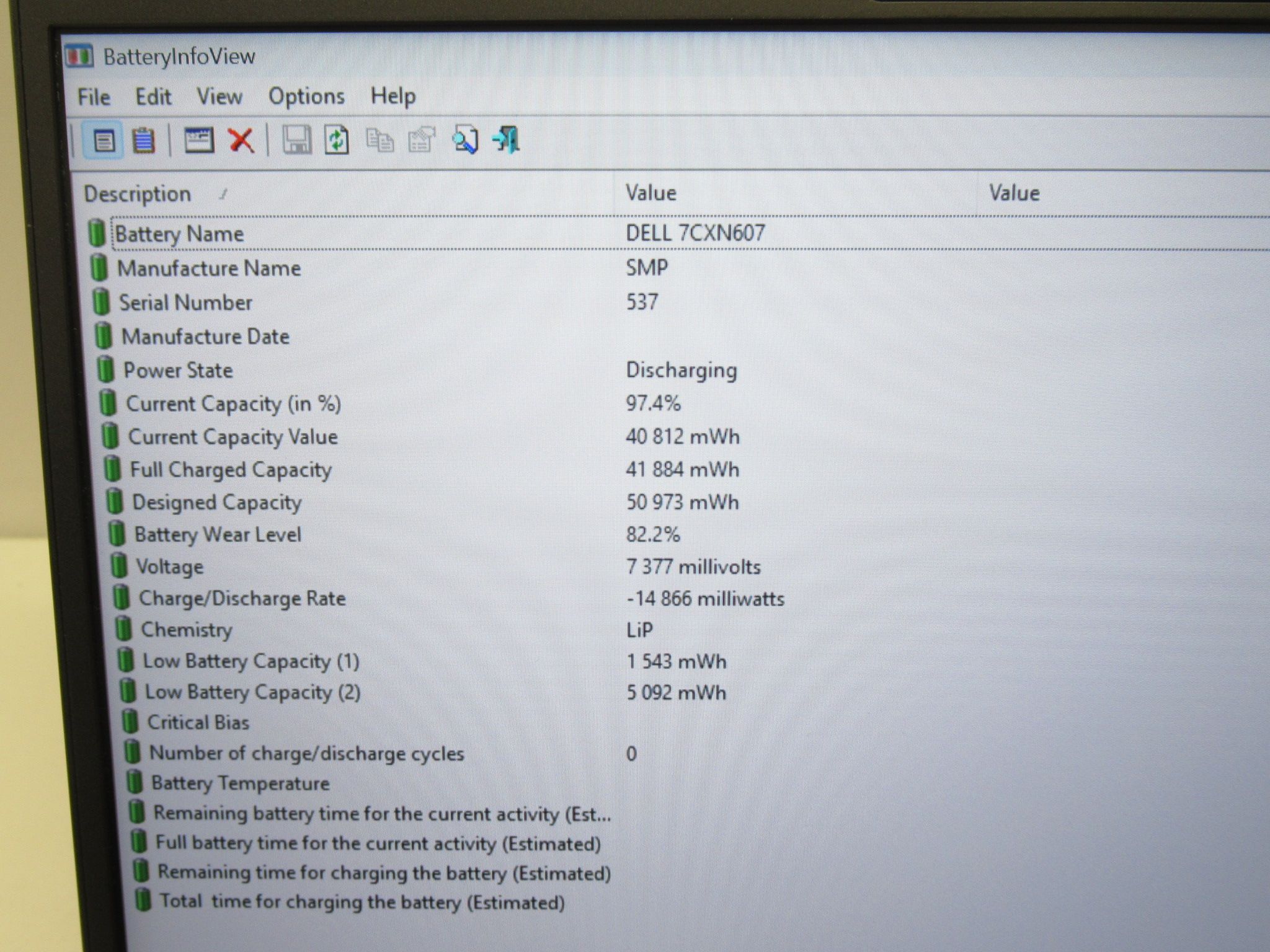Click the Show Battery Information toolbar icon
1270x952 pixels.
click(x=104, y=141)
